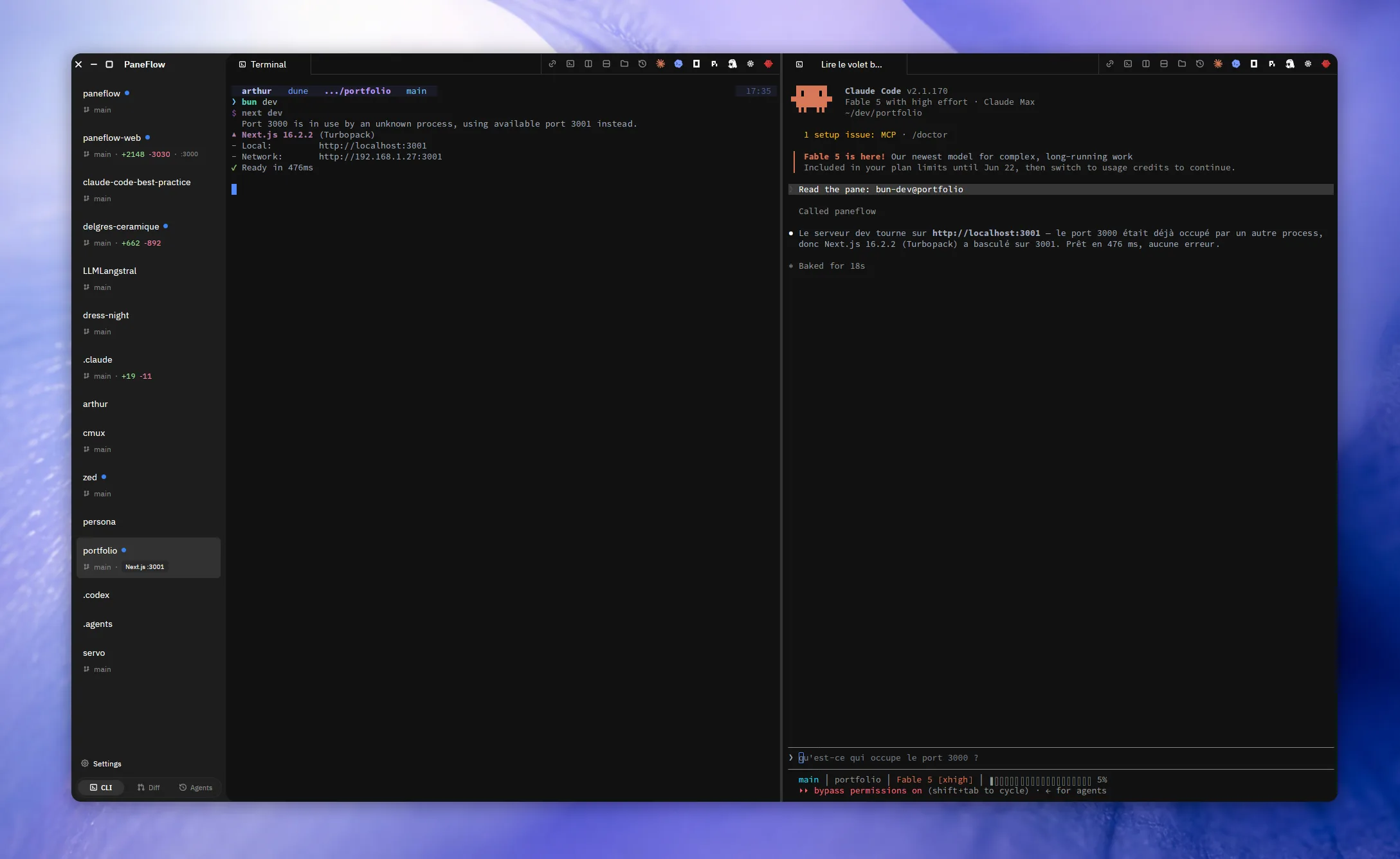The width and height of the screenshot is (1400, 859).
Task: Switch to the 'Lire le volet b...' tab
Action: [x=845, y=64]
